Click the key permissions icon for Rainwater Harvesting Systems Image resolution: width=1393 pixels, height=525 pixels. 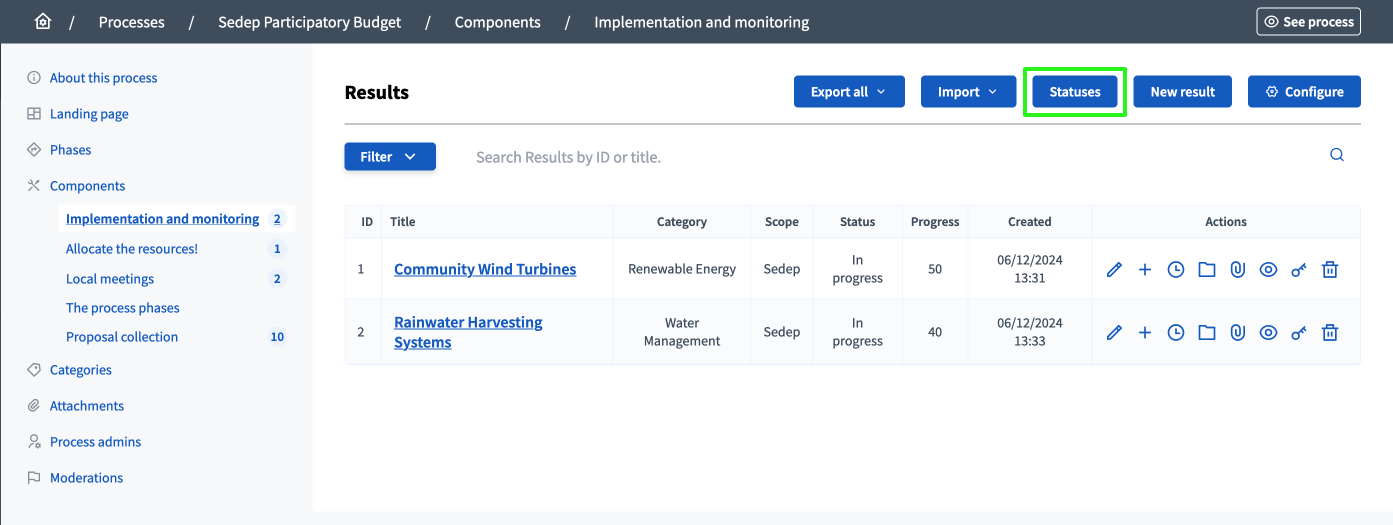pos(1299,332)
